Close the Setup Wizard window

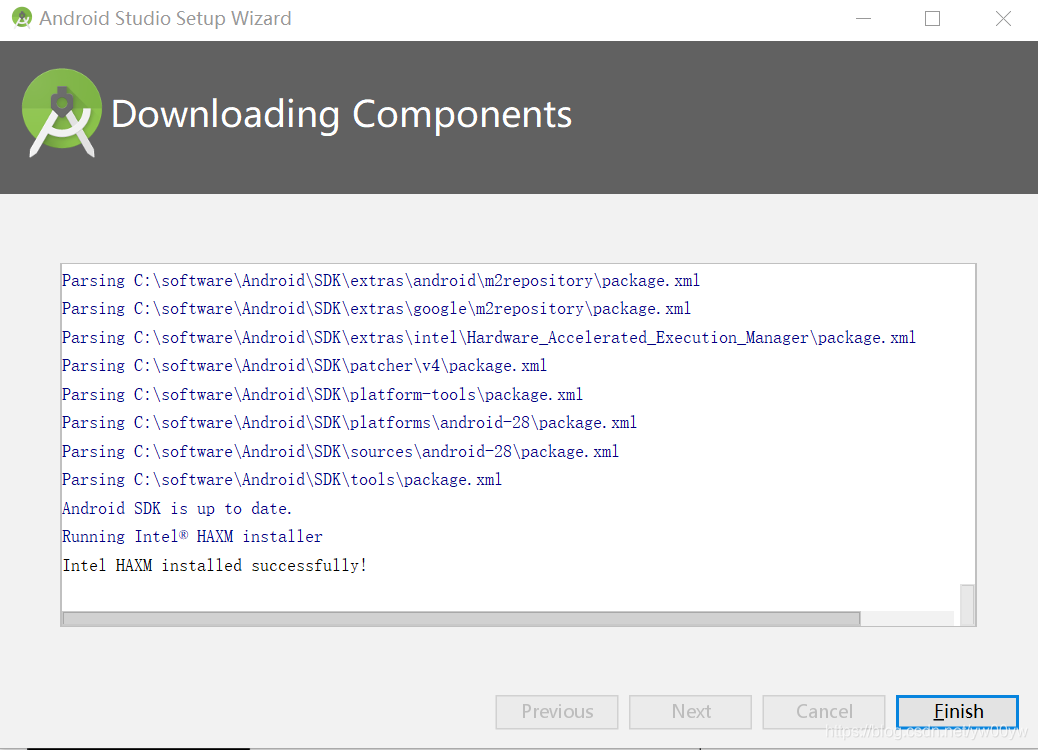[1003, 19]
